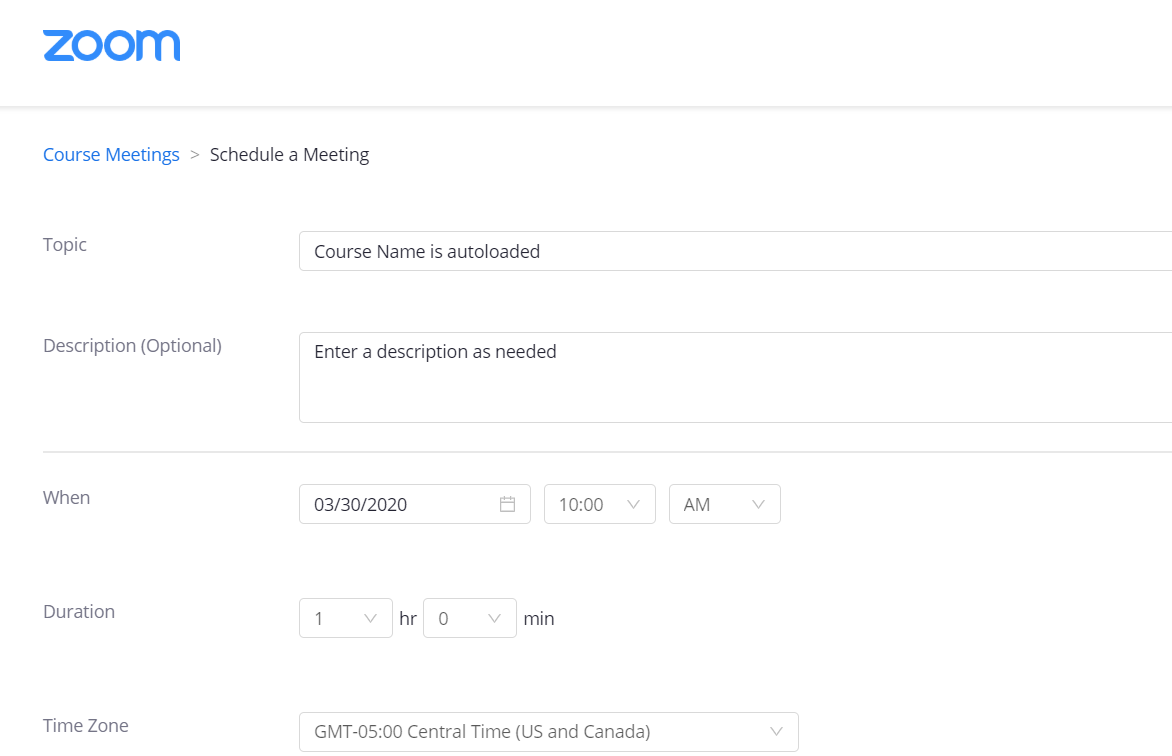The image size is (1172, 756).
Task: Go back to Course Meetings
Action: 111,154
